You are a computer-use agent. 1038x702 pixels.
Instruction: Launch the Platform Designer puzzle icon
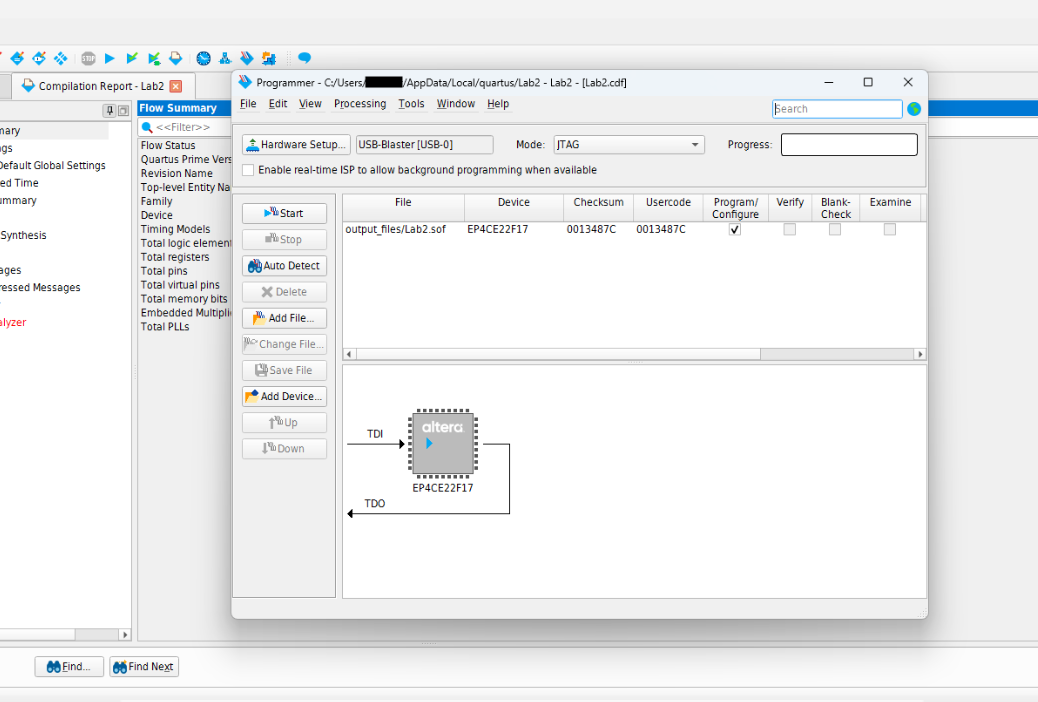(269, 58)
